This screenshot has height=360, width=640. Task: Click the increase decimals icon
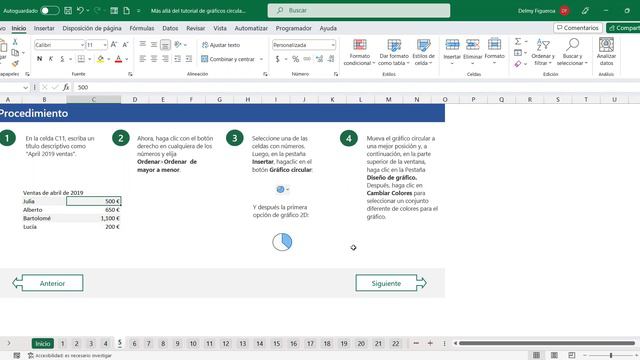(x=319, y=60)
